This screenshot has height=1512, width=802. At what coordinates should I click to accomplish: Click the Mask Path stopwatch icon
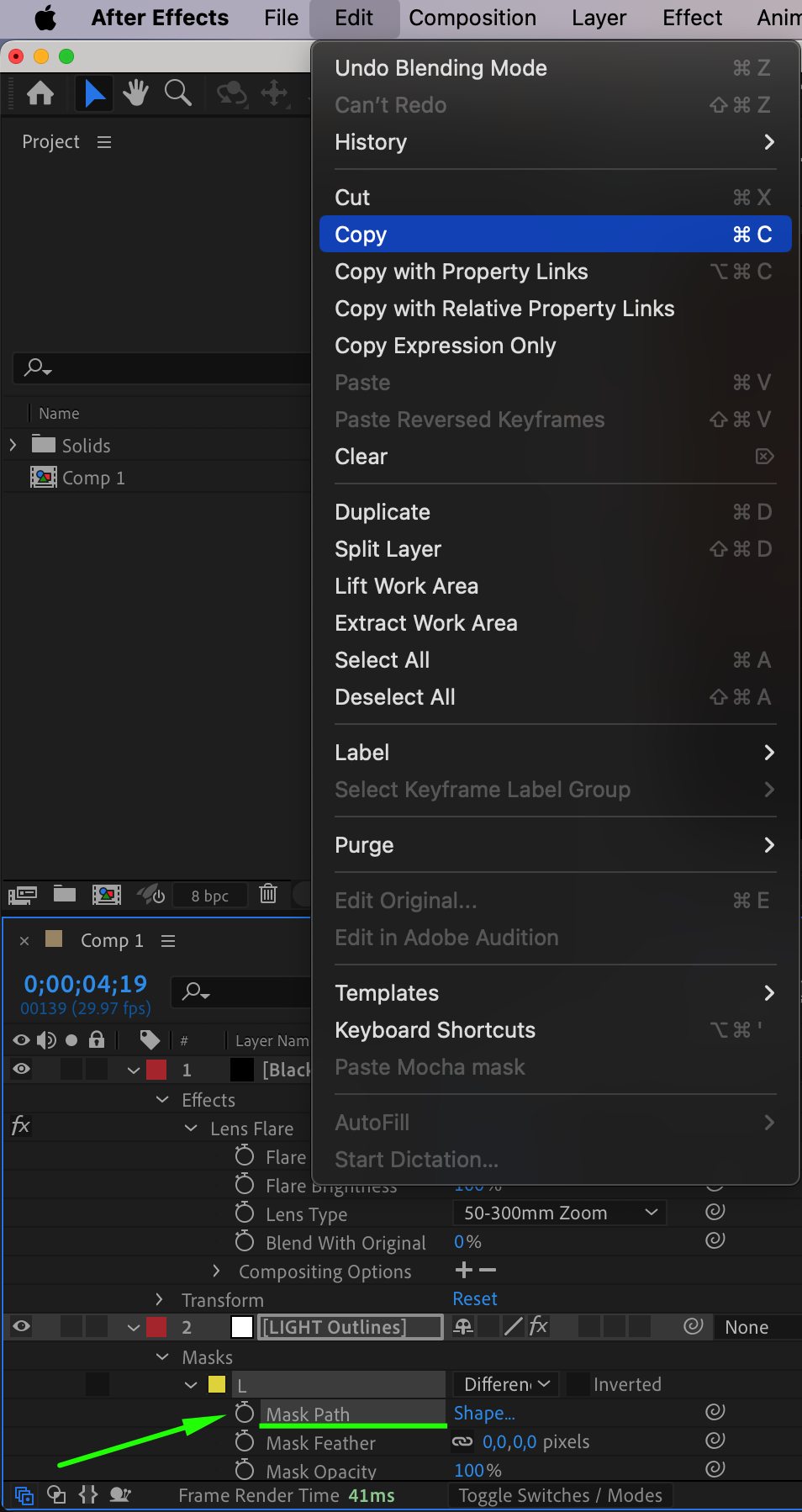(x=245, y=1413)
